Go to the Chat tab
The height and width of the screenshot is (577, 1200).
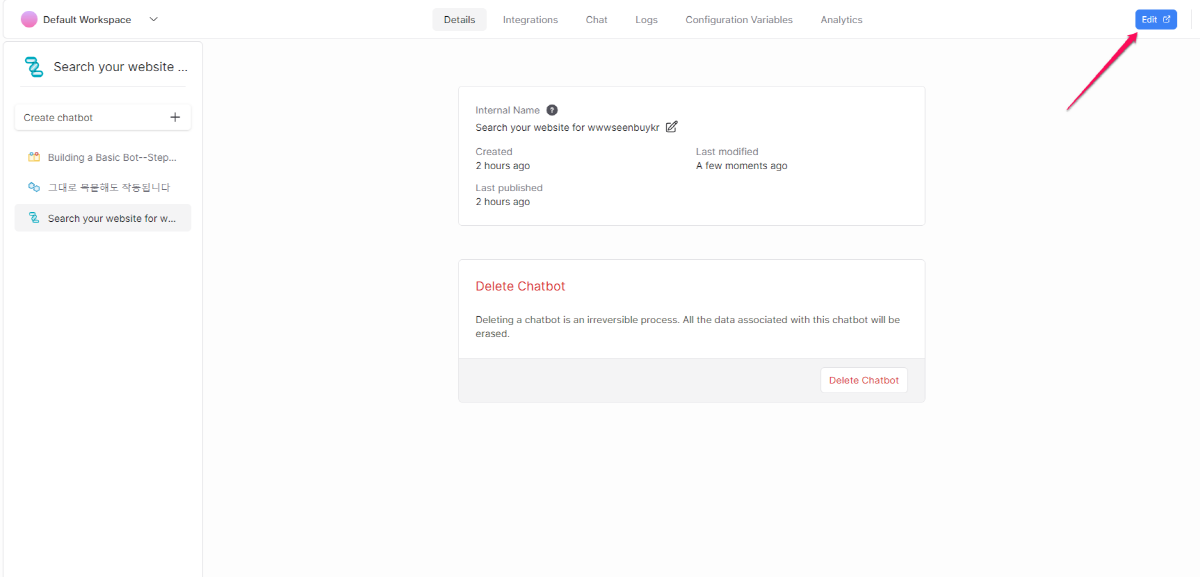coord(596,20)
